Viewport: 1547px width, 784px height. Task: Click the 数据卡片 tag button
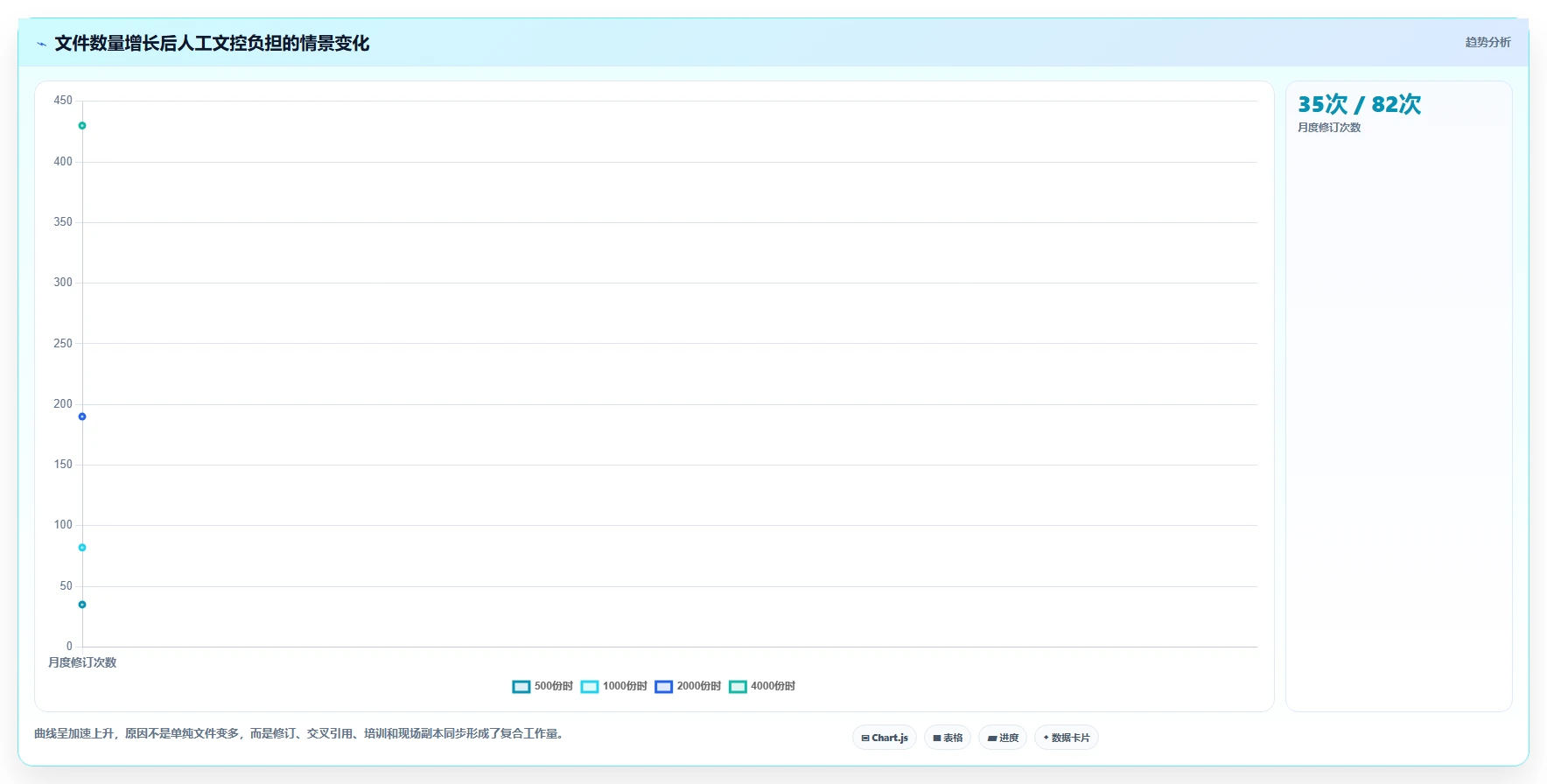tap(1067, 738)
